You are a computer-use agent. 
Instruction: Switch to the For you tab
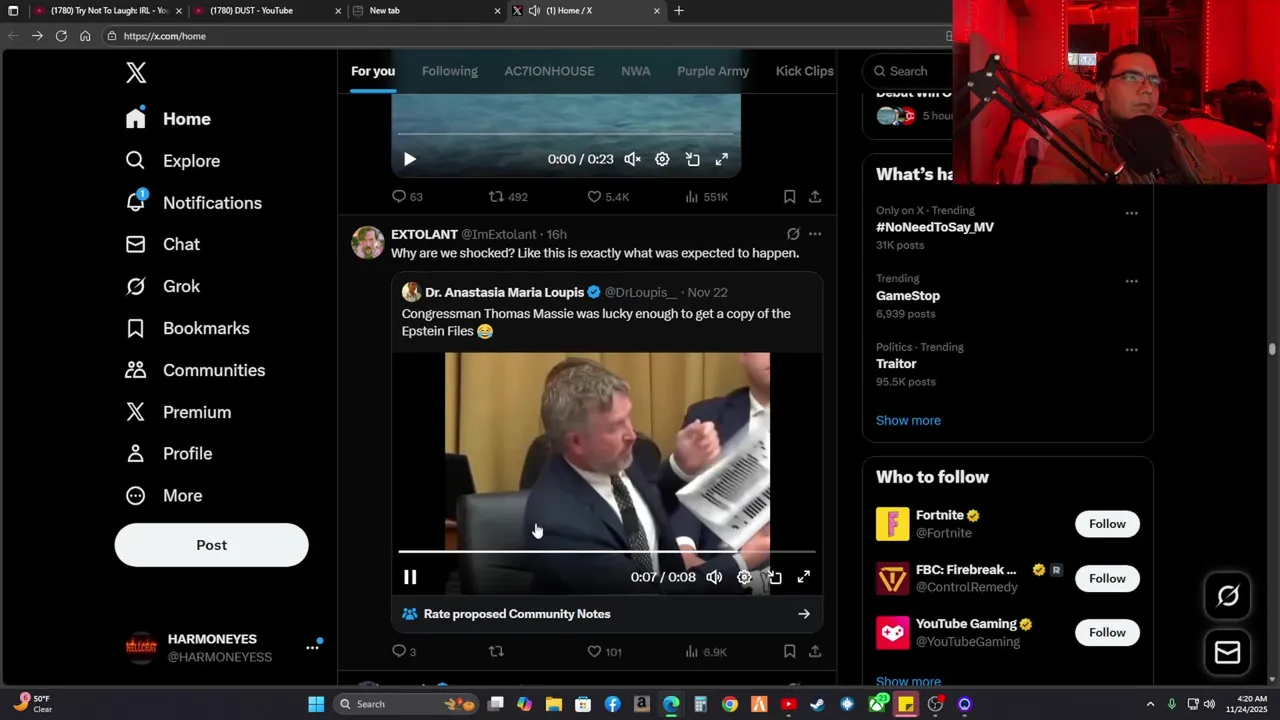[373, 71]
